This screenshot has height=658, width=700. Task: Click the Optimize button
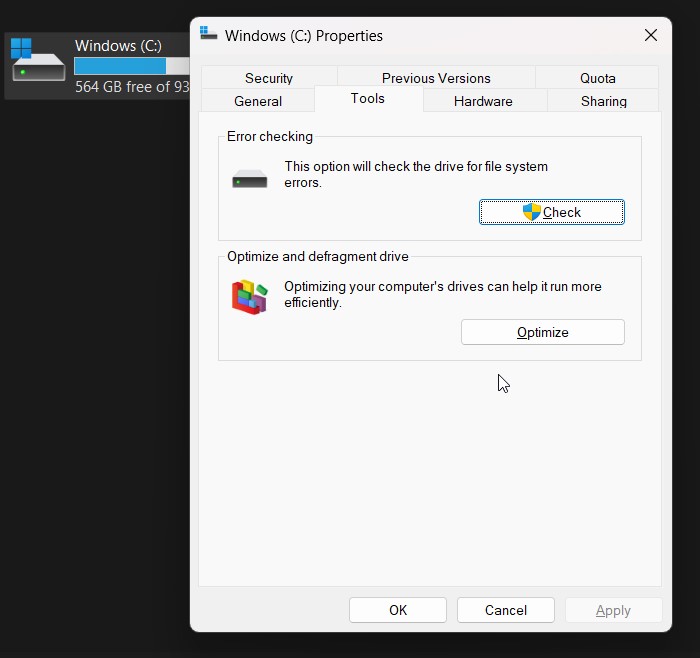pos(543,332)
